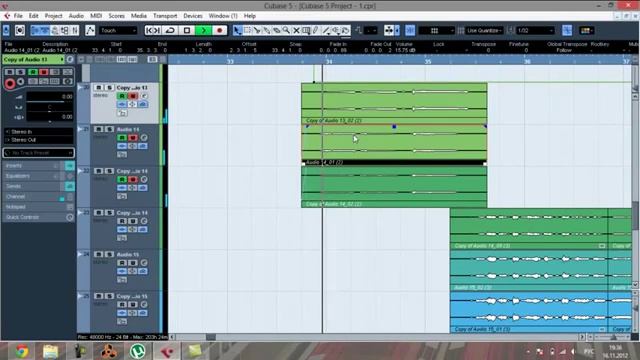
Task: Select the Range Selection tool
Action: point(247,31)
